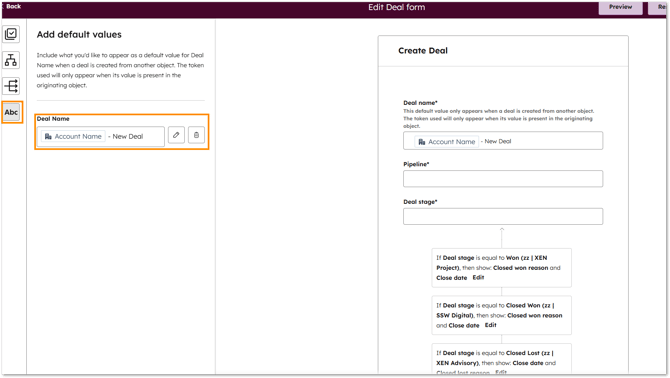Click the Preview button
The width and height of the screenshot is (670, 378).
[x=620, y=7]
